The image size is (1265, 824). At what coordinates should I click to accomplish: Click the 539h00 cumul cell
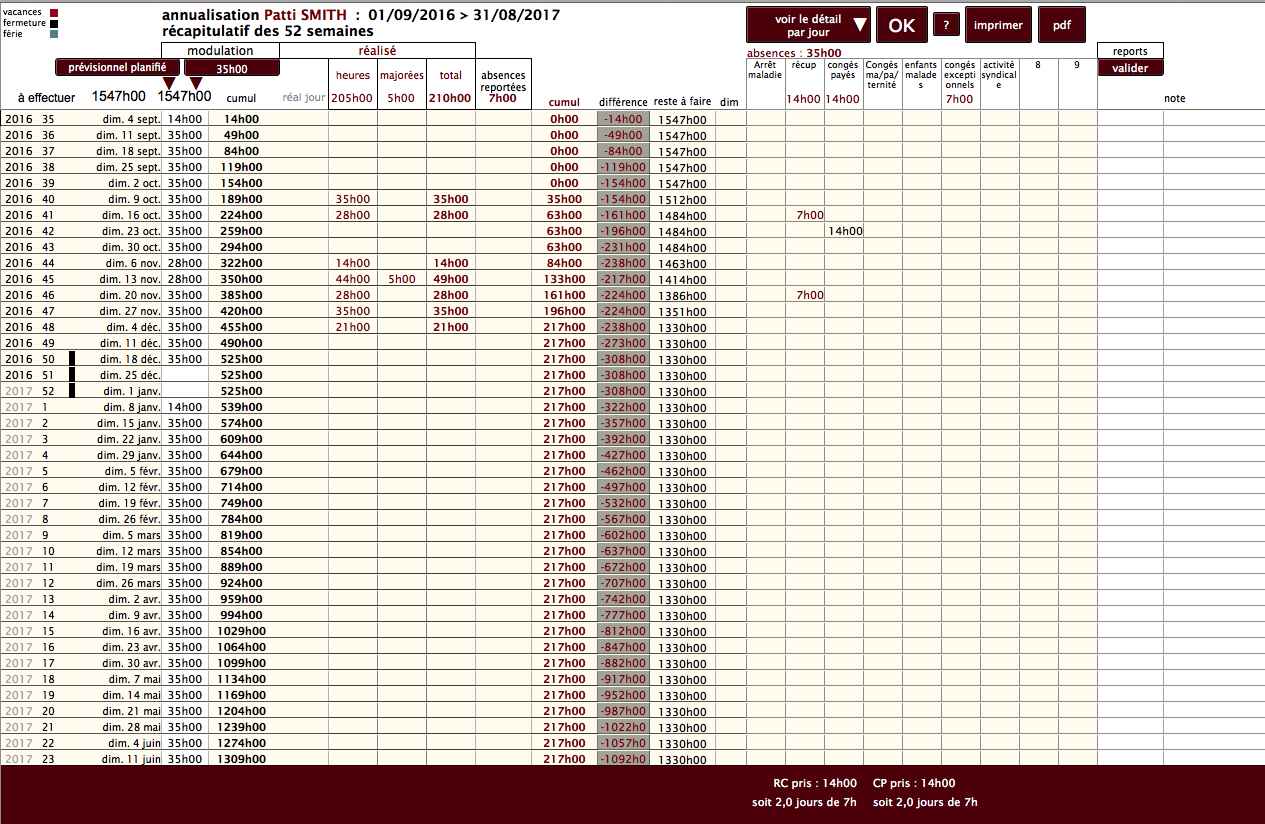(x=241, y=407)
